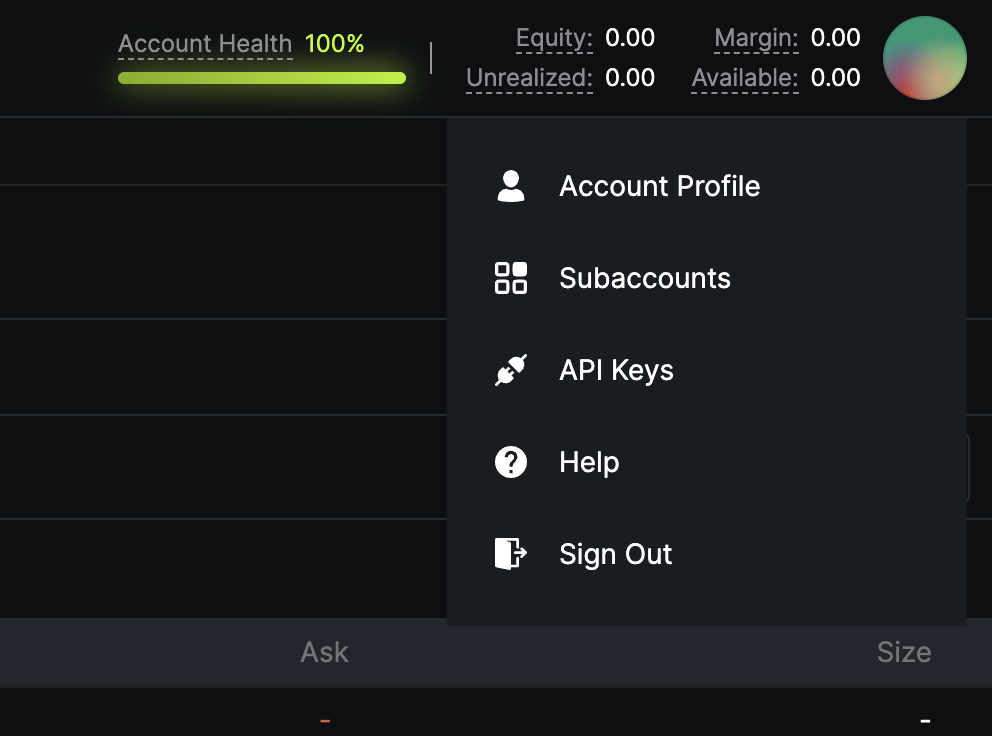Screen dimensions: 992x736
Task: Open Help text entry
Action: pyautogui.click(x=589, y=462)
